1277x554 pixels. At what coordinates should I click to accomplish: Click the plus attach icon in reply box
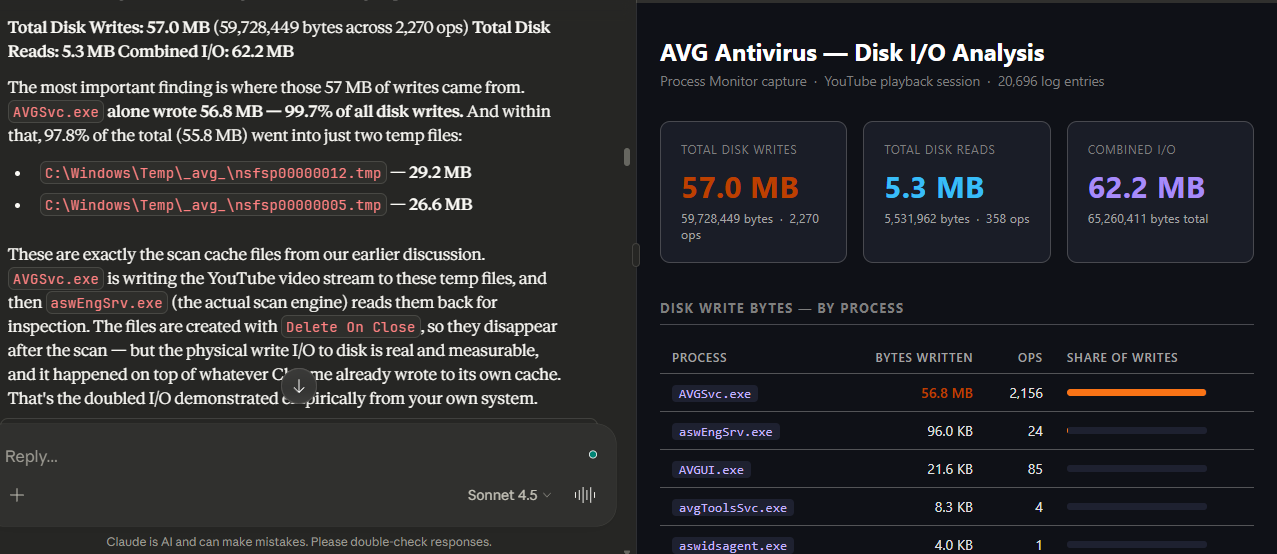pyautogui.click(x=17, y=495)
